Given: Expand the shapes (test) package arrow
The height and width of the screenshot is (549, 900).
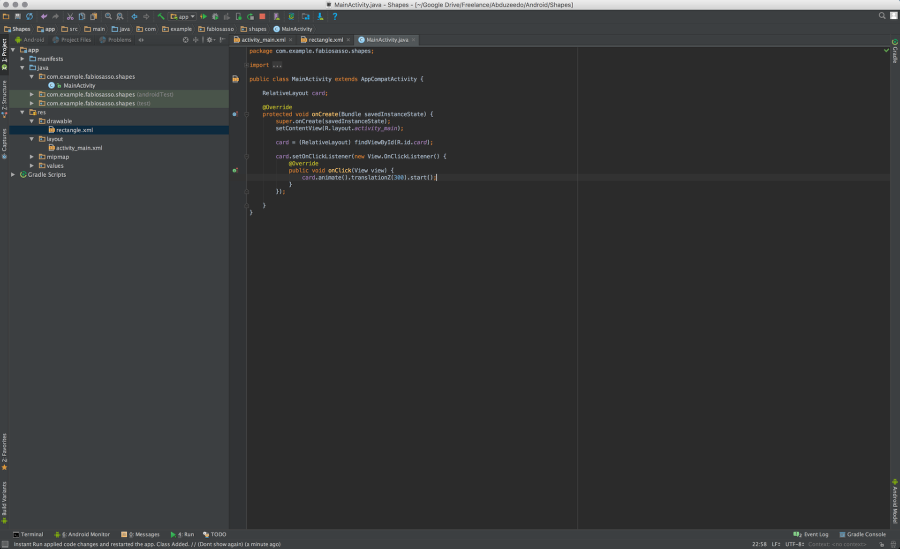Looking at the screenshot, I should tap(32, 103).
